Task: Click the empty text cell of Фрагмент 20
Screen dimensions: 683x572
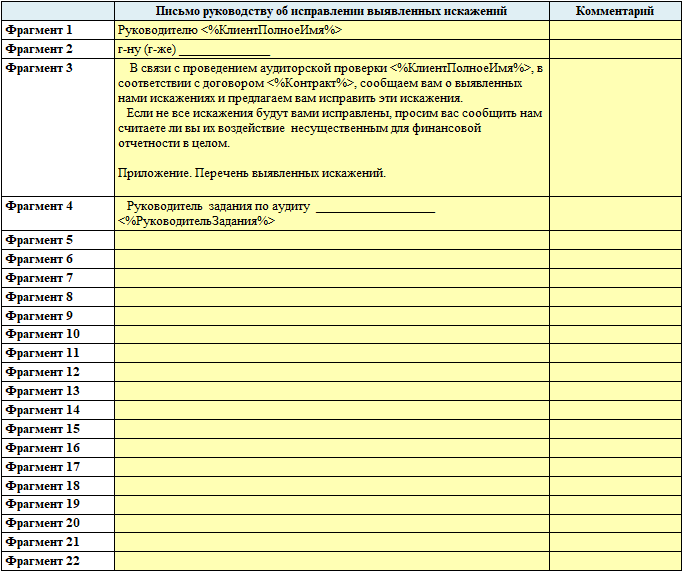Action: click(331, 523)
